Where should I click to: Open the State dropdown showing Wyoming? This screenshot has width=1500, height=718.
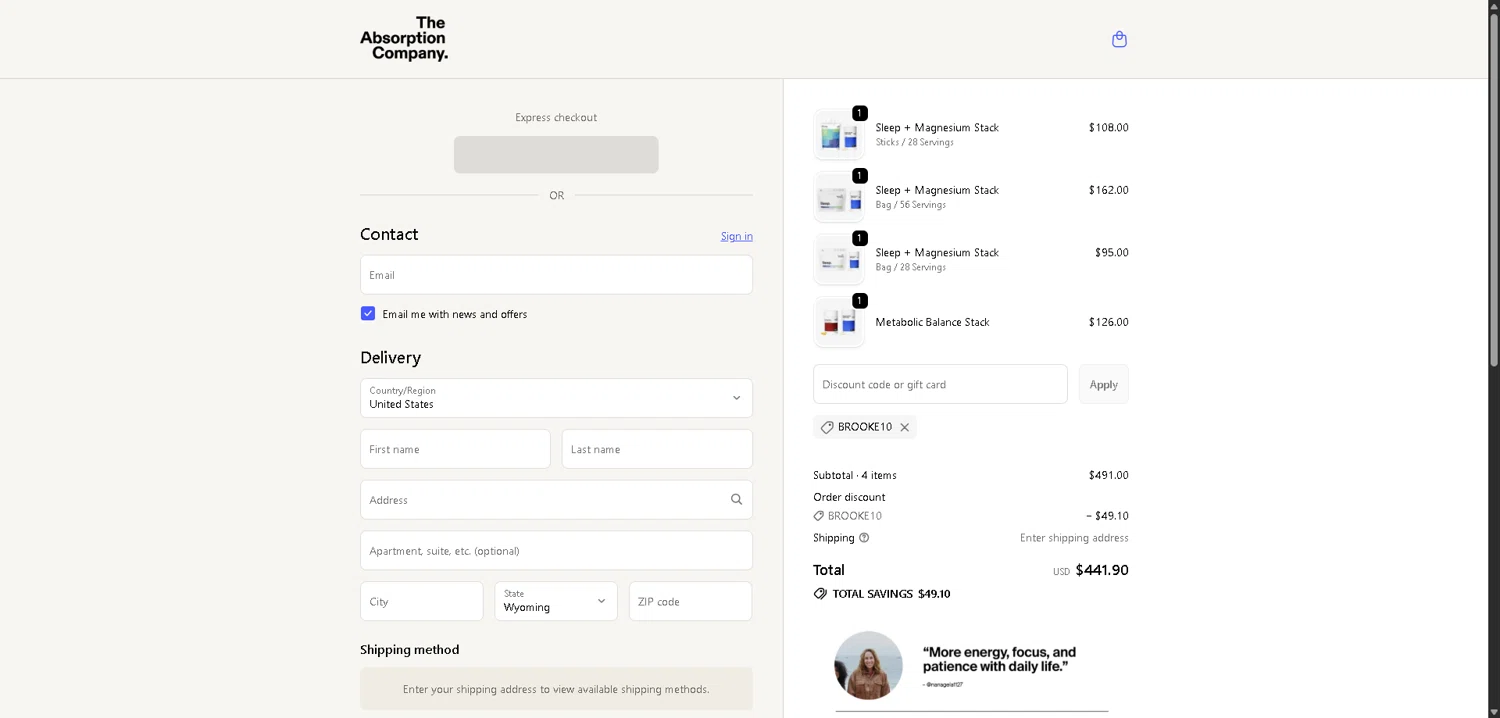coord(556,601)
